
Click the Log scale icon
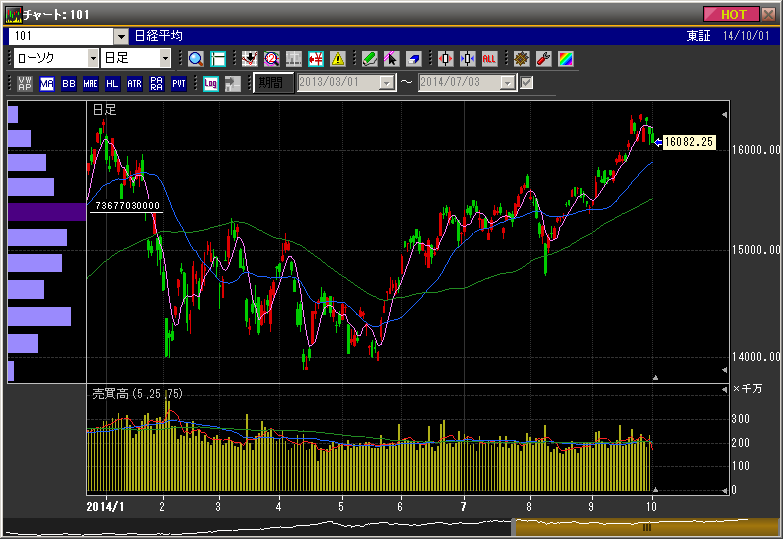[x=211, y=83]
